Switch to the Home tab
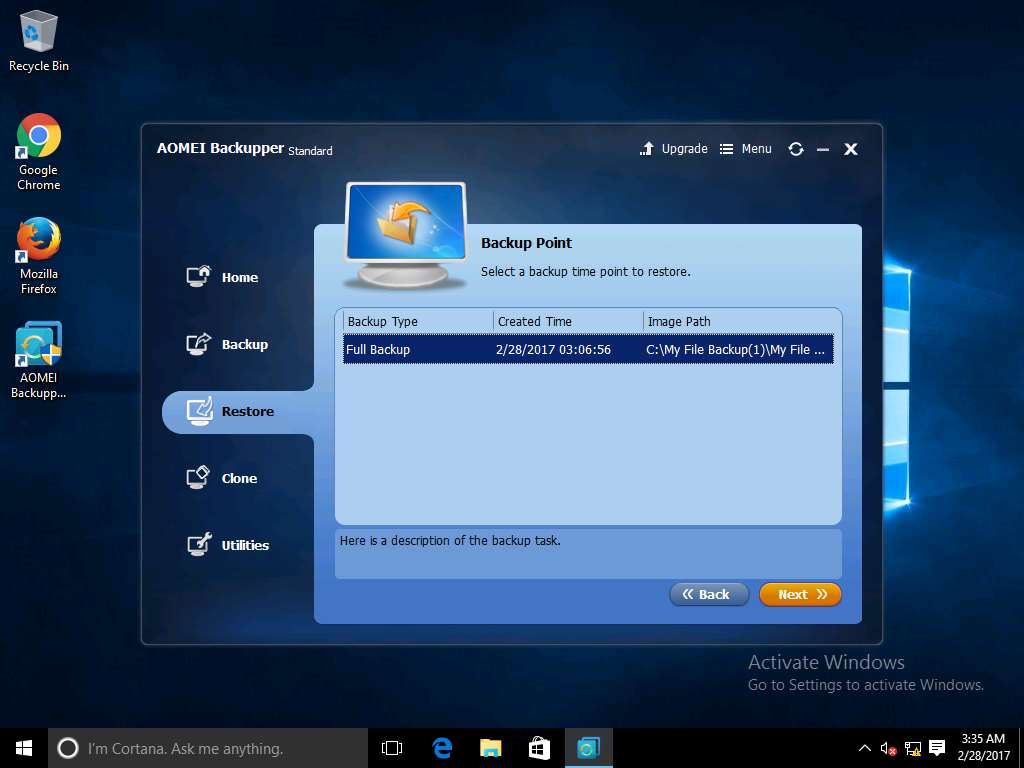This screenshot has height=768, width=1024. [240, 278]
